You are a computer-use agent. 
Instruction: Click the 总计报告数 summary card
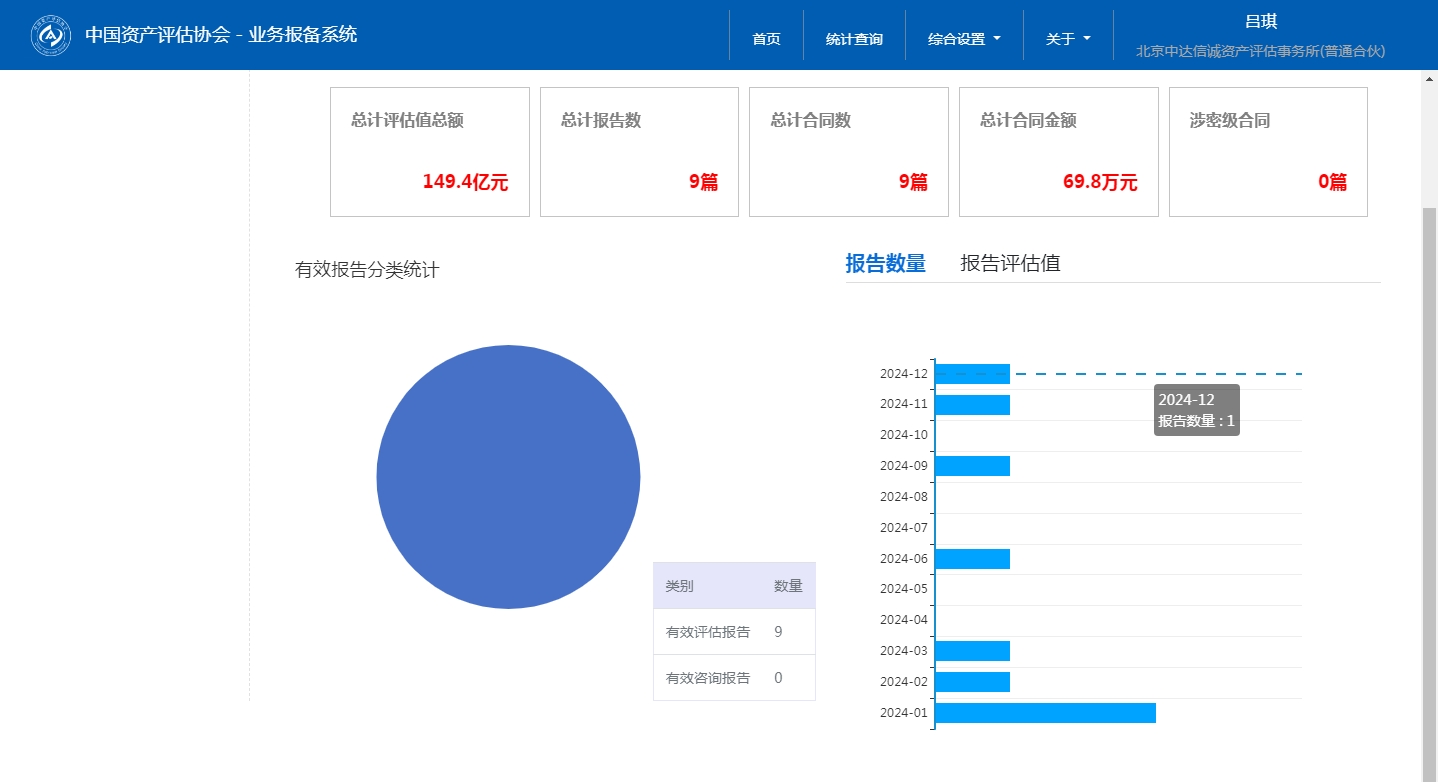coord(639,151)
